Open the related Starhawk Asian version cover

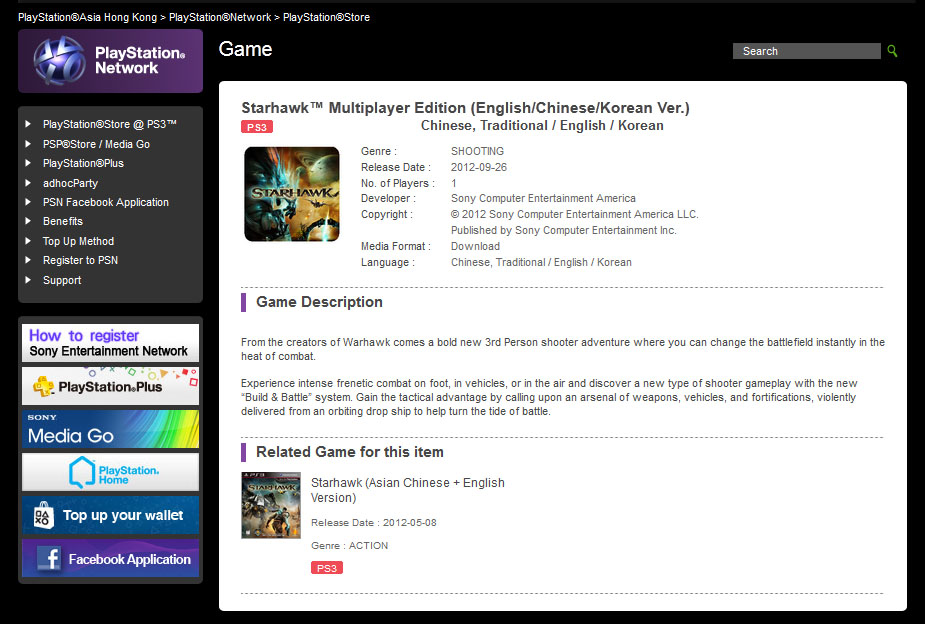pyautogui.click(x=271, y=505)
